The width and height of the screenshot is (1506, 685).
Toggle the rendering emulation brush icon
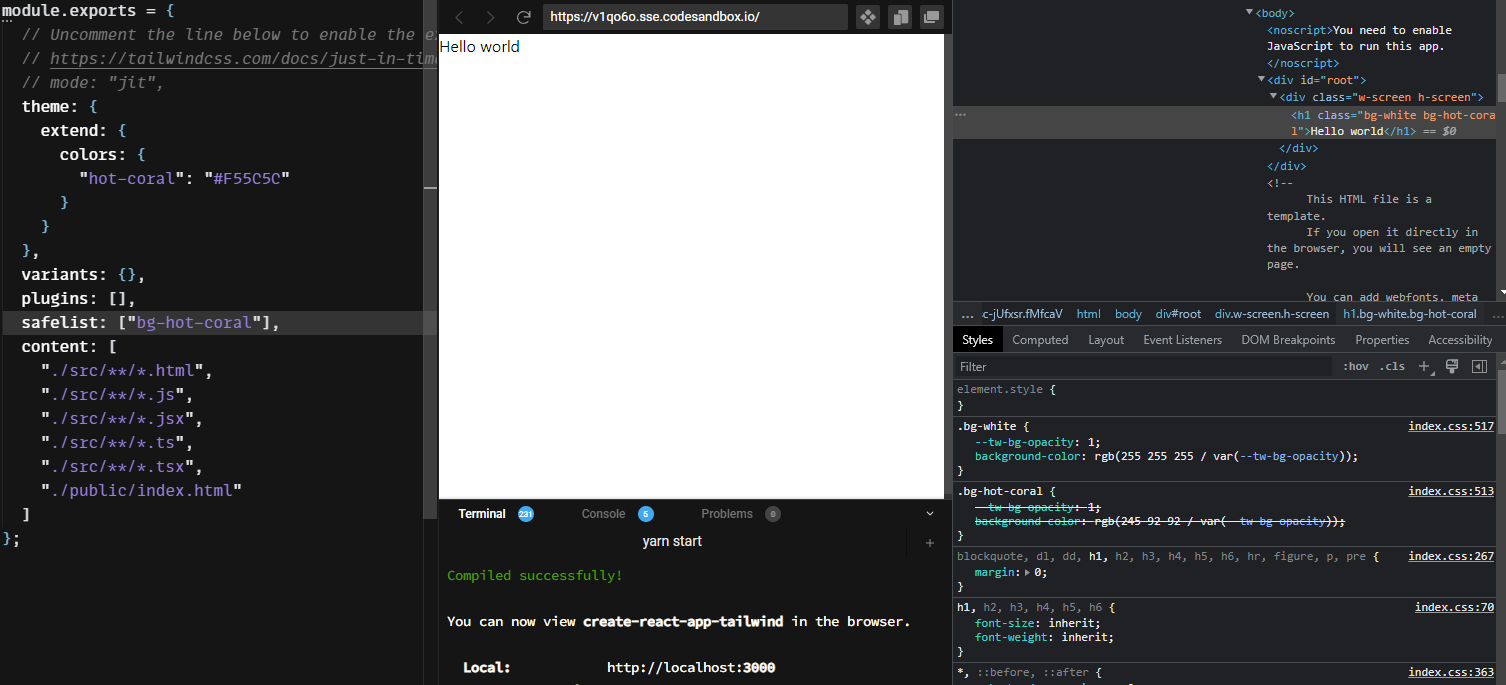(x=1452, y=366)
